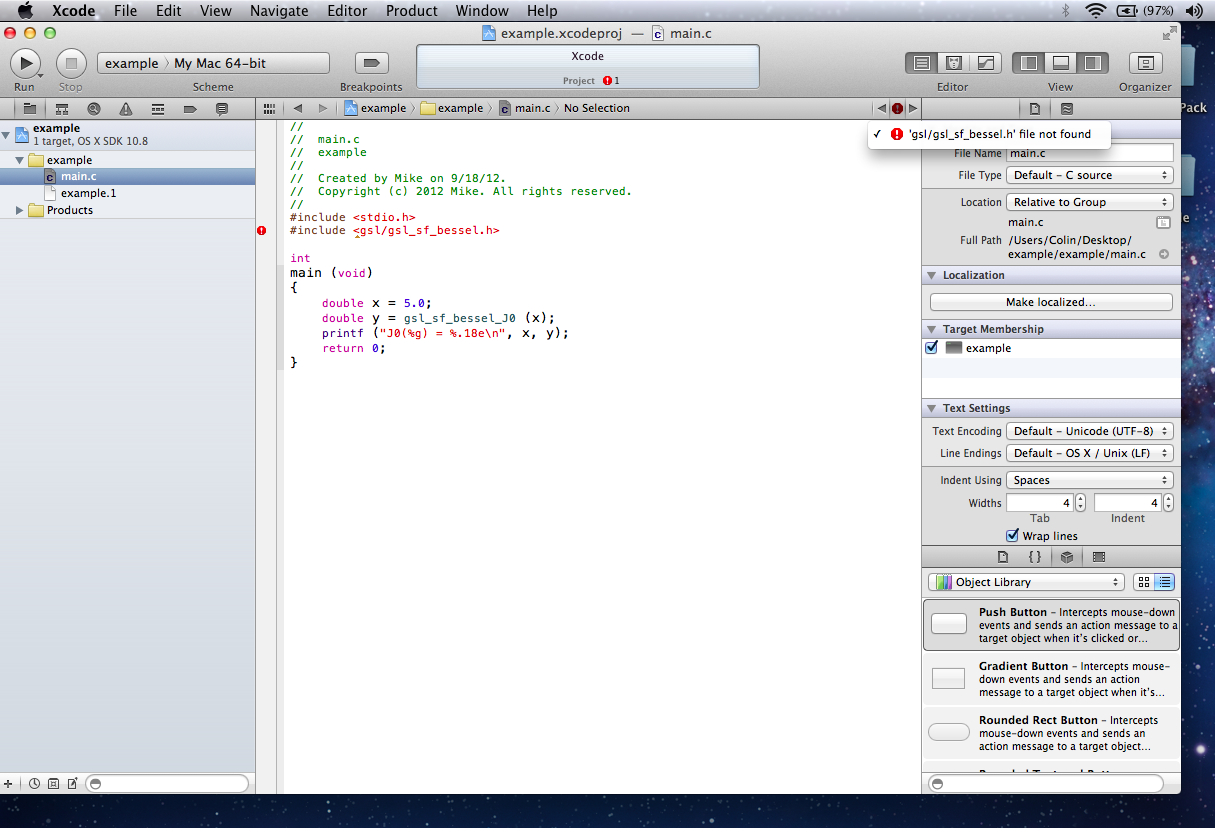Collapse the example group folder
The image size is (1215, 828).
tap(20, 160)
